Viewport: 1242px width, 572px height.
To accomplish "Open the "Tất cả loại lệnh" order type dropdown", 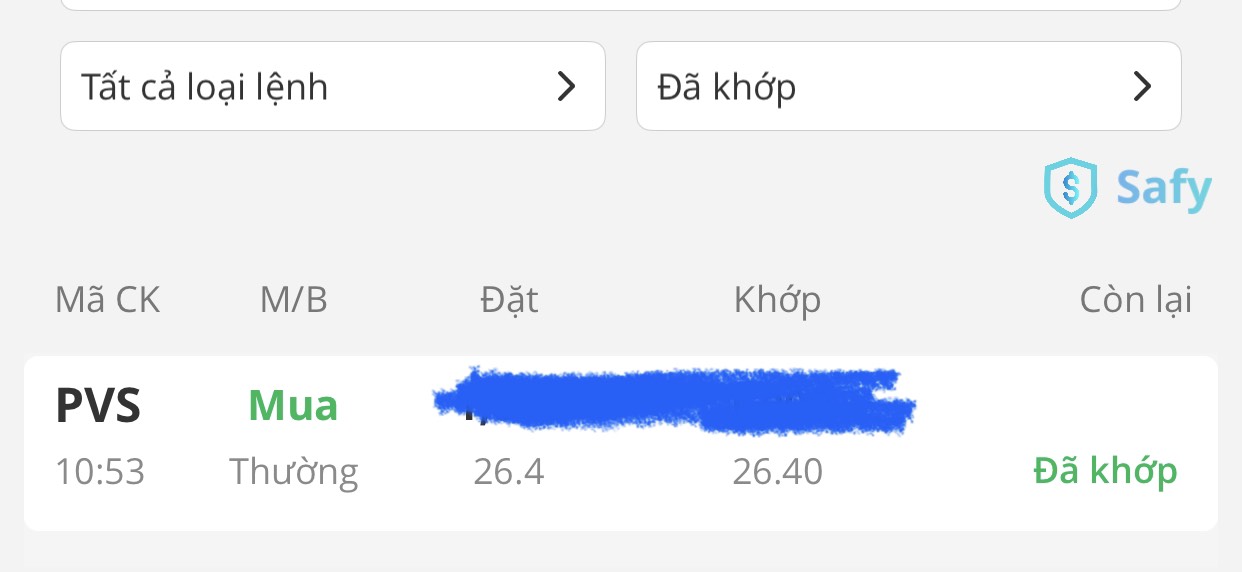I will coord(332,87).
